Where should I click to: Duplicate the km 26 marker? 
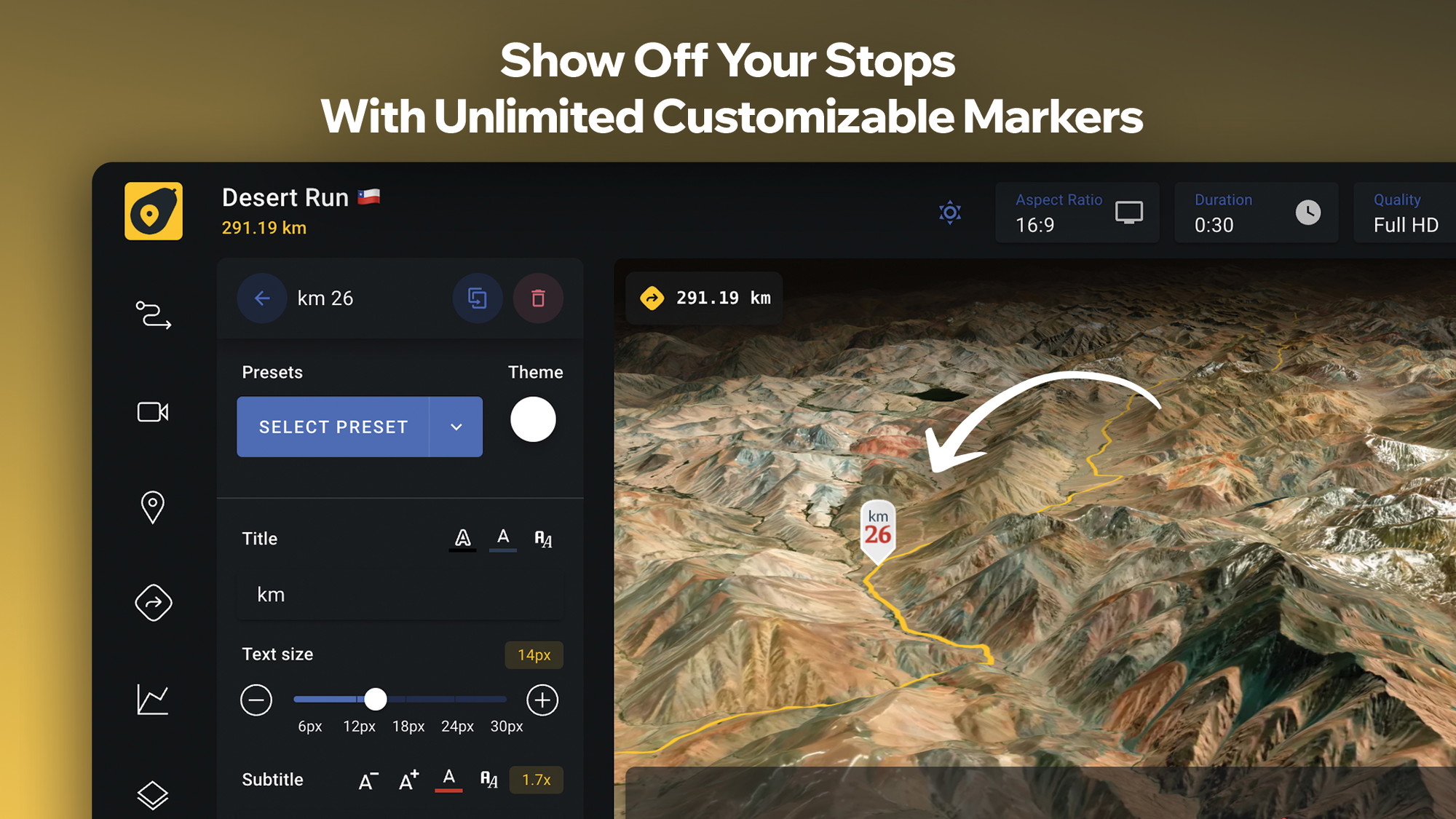[x=478, y=298]
